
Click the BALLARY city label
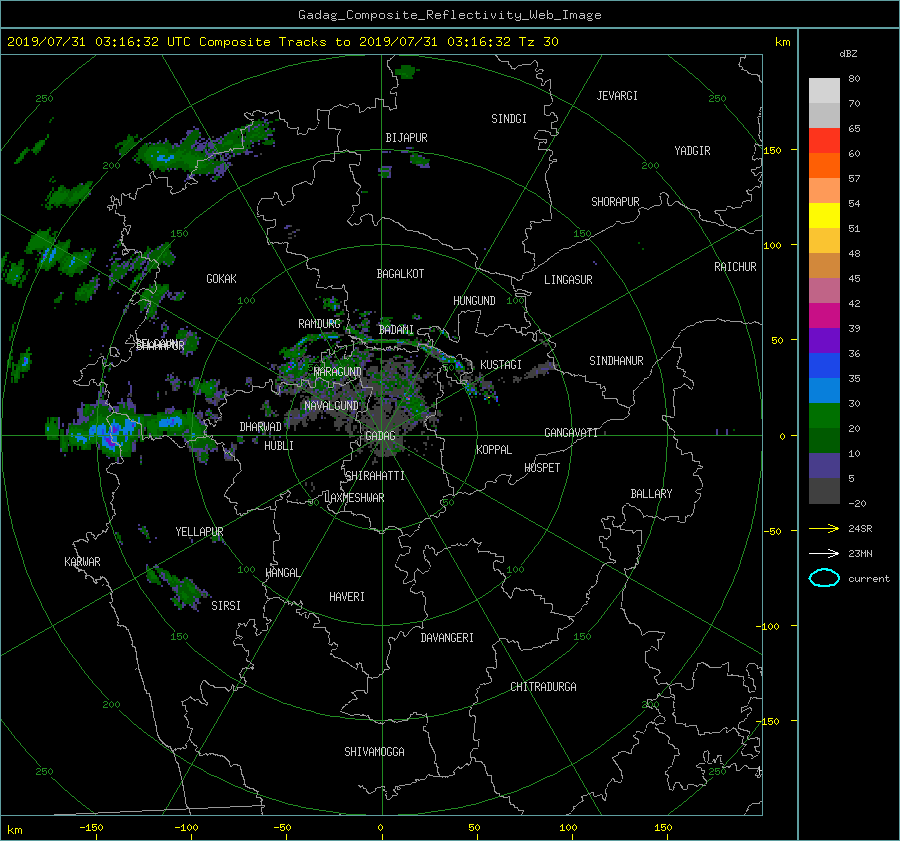[x=651, y=494]
